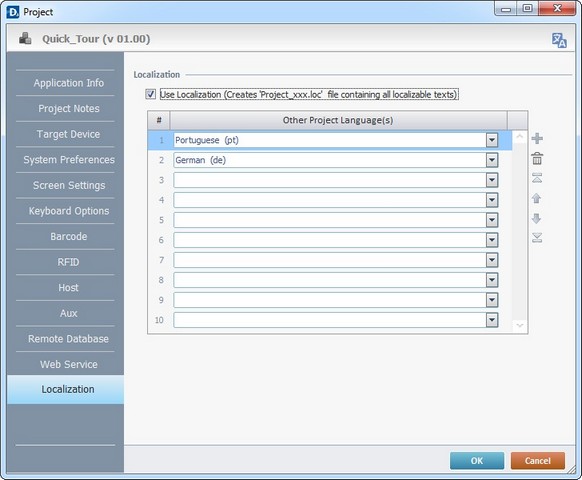
Task: Open the Barcode settings tab
Action: [x=69, y=236]
